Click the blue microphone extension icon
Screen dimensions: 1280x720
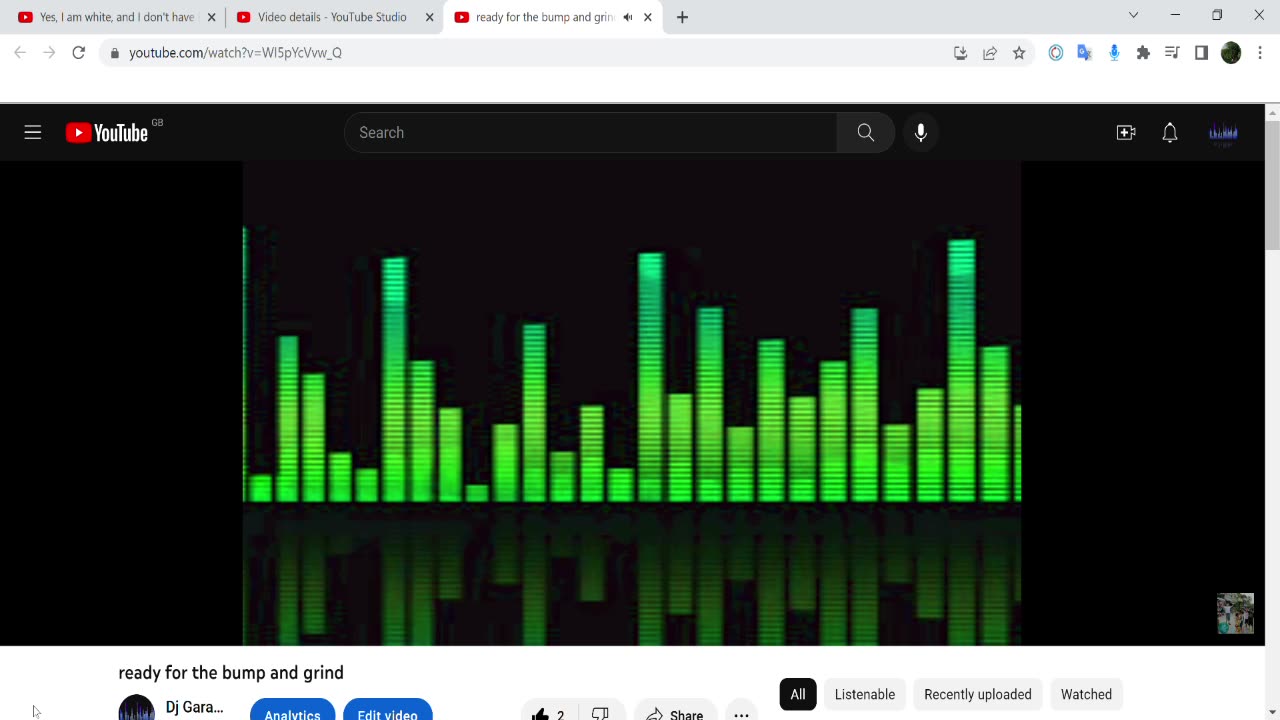coord(1114,53)
